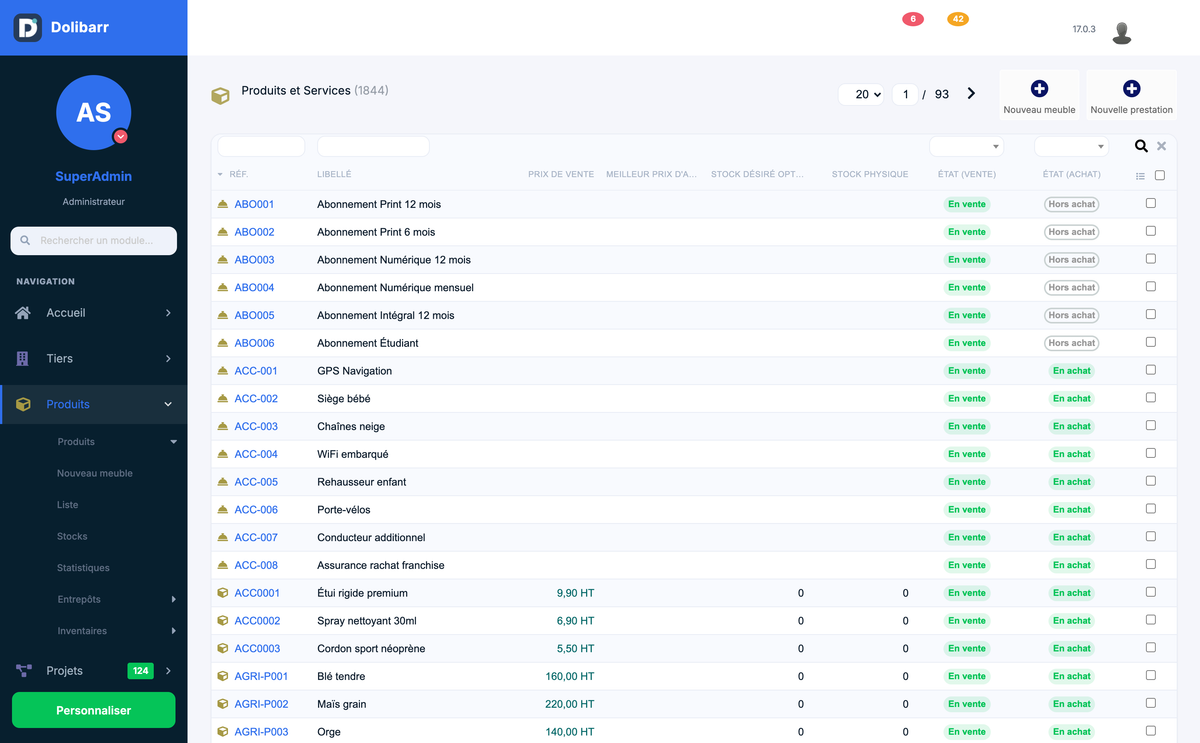Image resolution: width=1200 pixels, height=743 pixels.
Task: Check the box for row ABO005
Action: [1151, 314]
